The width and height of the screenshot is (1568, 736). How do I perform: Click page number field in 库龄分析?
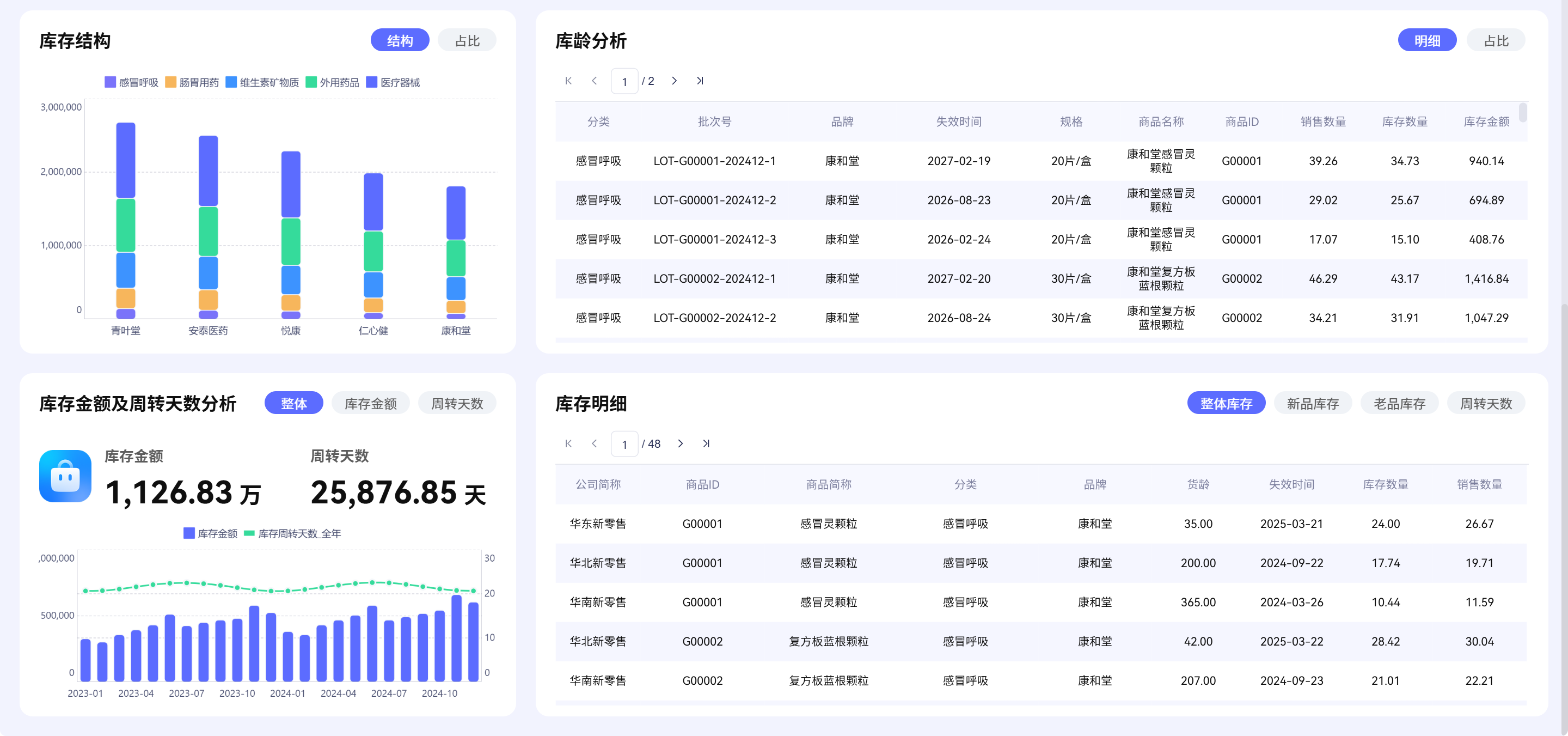(x=624, y=82)
